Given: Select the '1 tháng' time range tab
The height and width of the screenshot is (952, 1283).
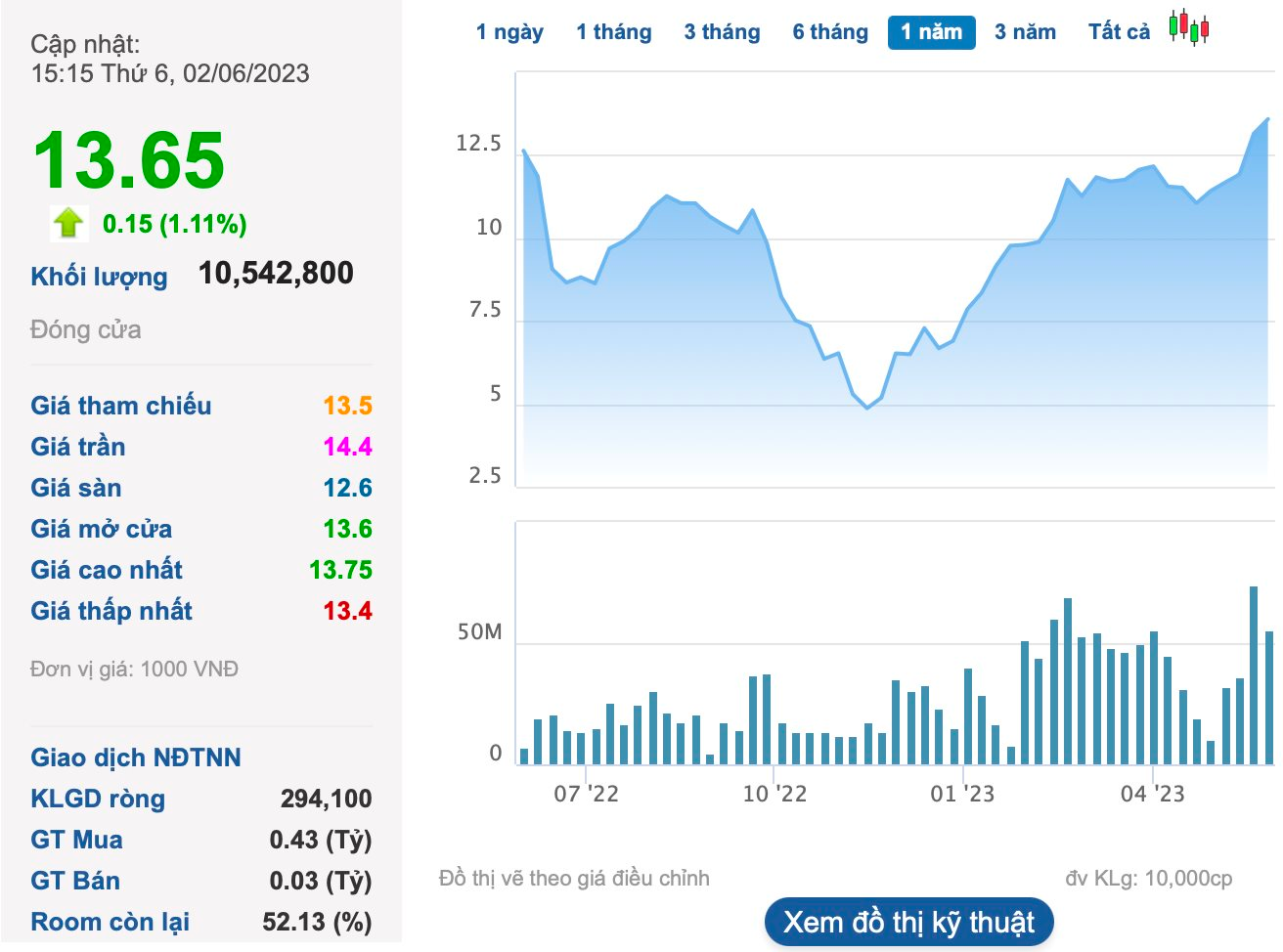Looking at the screenshot, I should click(x=614, y=32).
